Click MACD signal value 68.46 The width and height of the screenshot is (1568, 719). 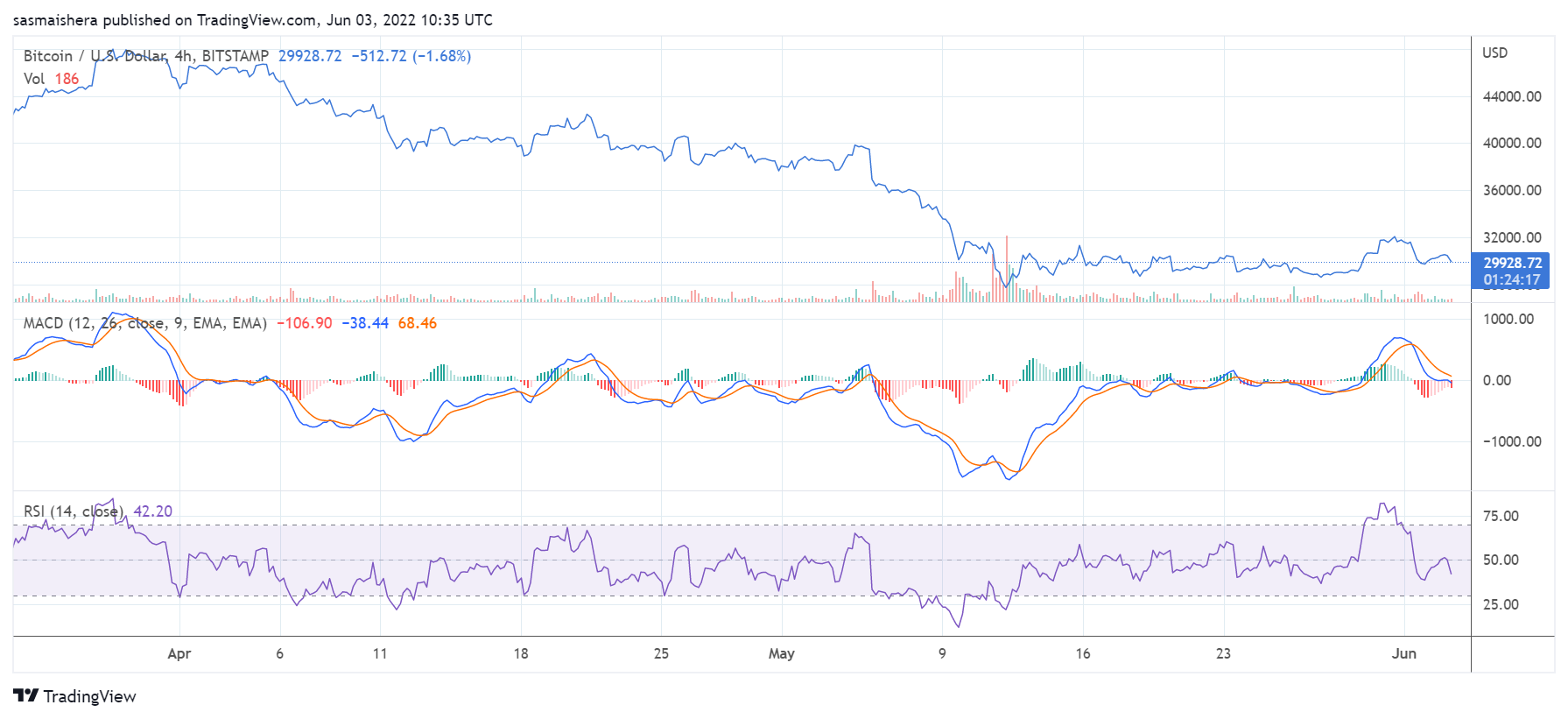click(418, 323)
